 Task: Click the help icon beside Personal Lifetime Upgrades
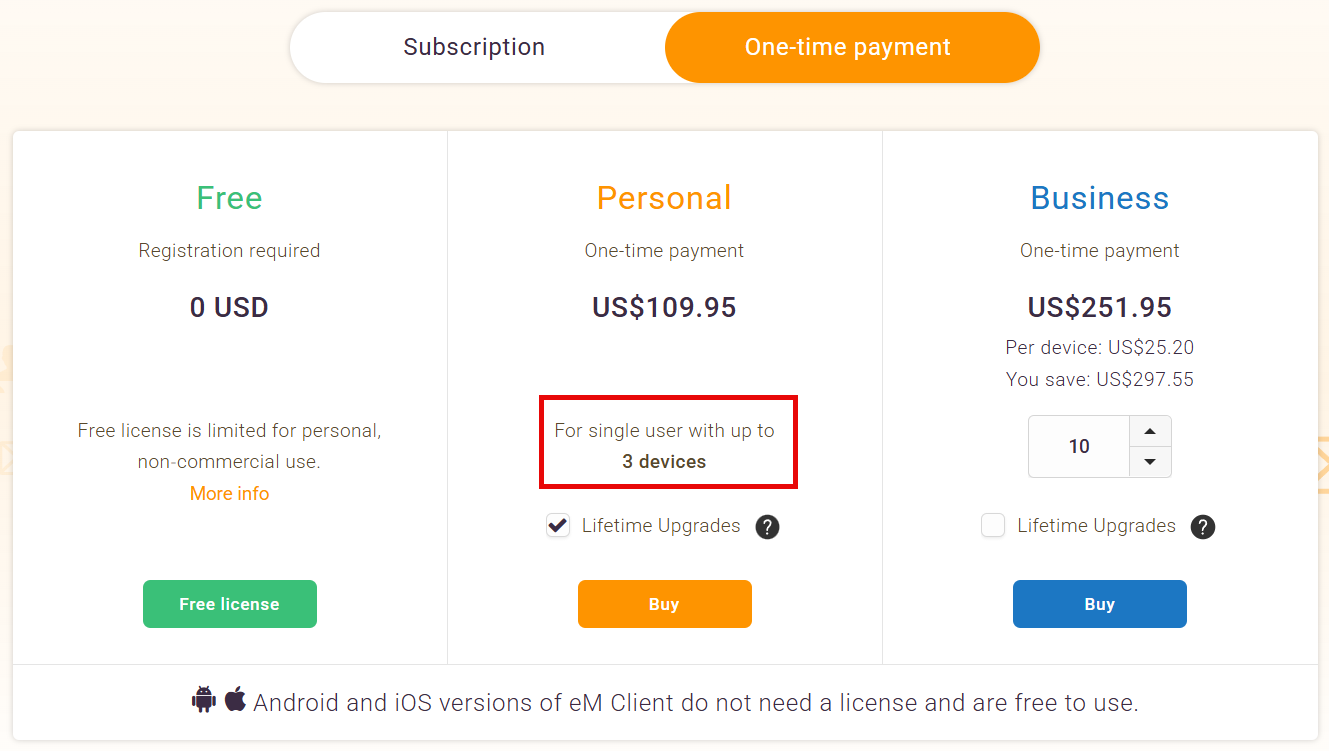point(767,527)
